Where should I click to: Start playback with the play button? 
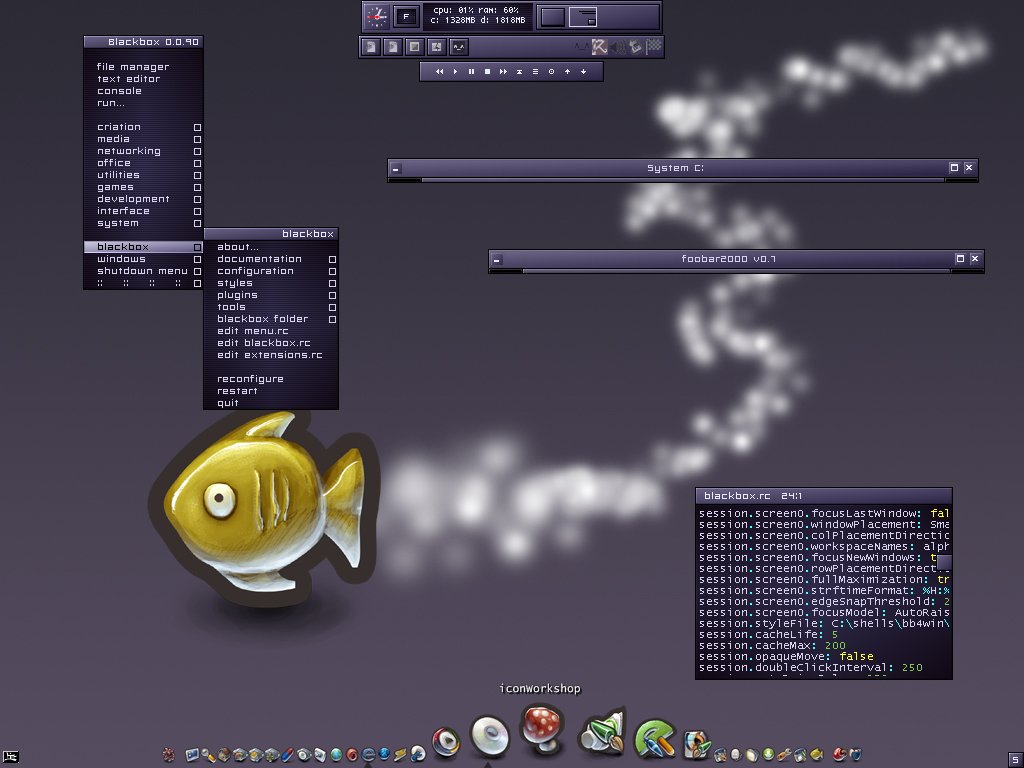455,72
